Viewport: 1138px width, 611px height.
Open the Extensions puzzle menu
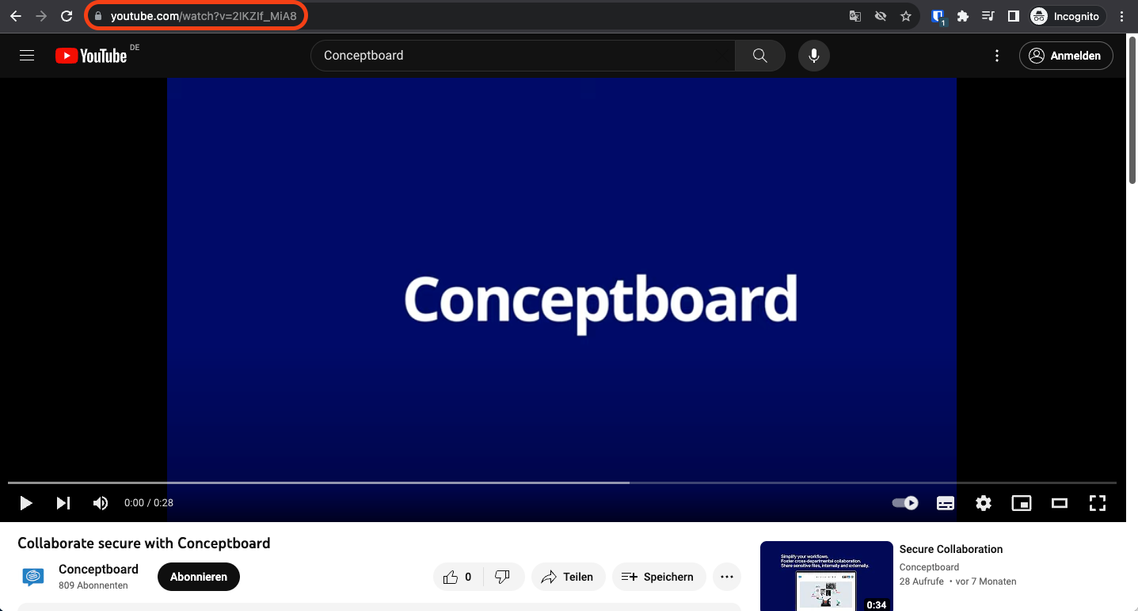coord(963,16)
